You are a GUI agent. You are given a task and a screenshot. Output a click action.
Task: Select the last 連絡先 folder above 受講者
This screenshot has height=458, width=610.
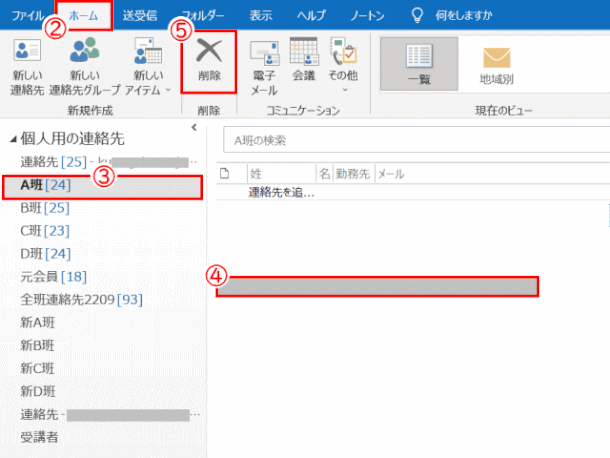coord(103,415)
